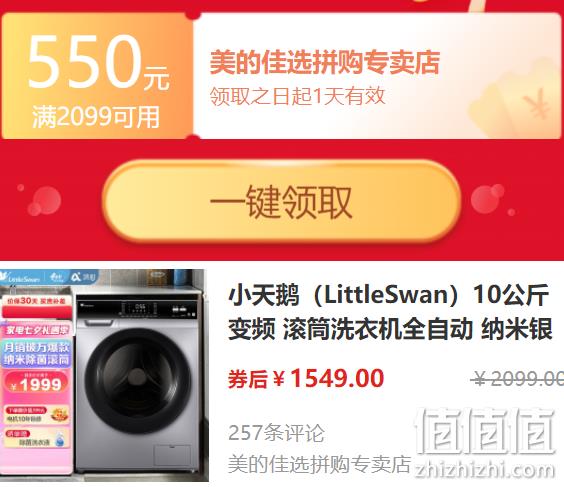
Task: Click the faded ¥ coupon icon
Action: (536, 105)
